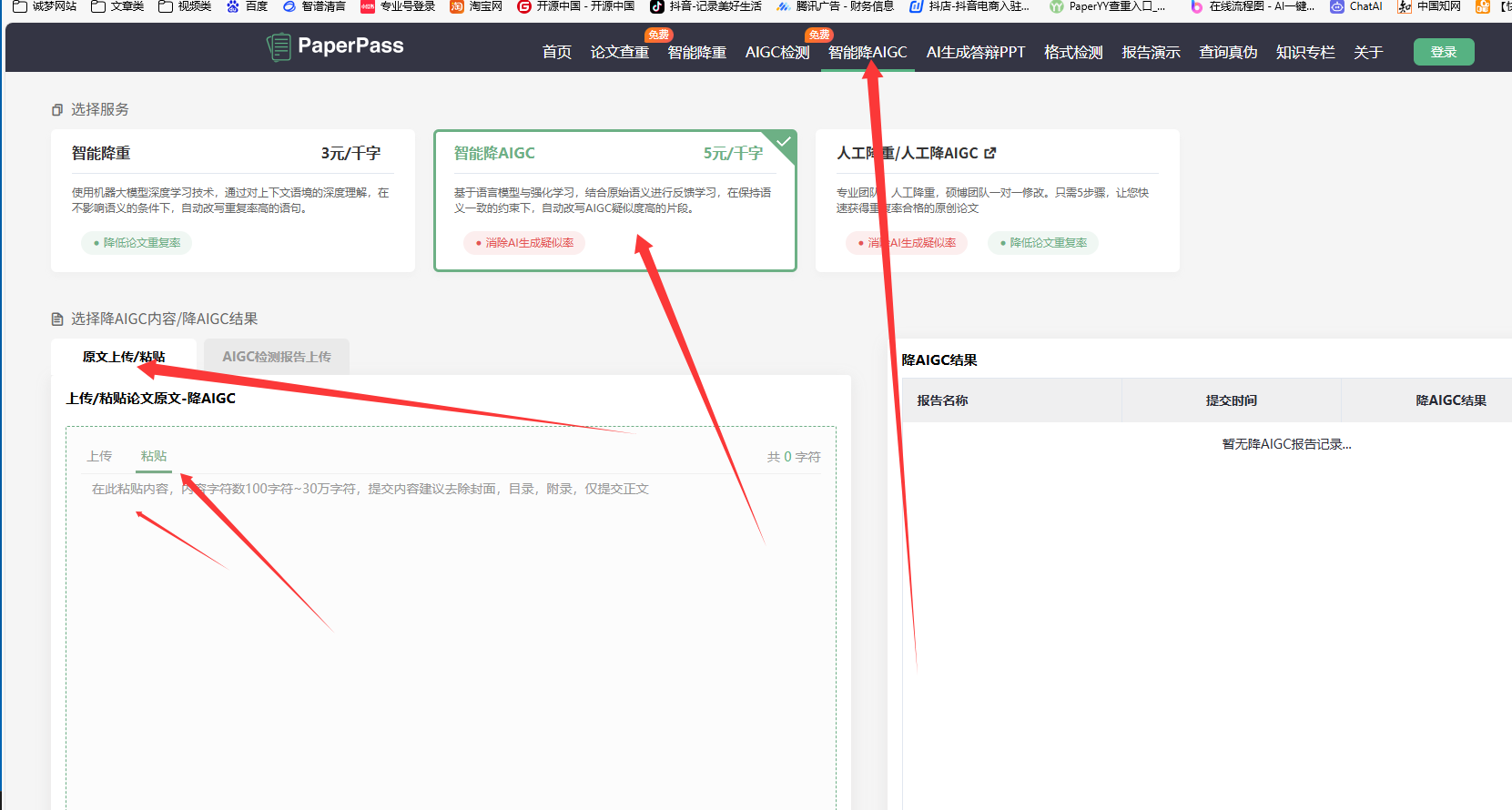Open the 抖音 bookmark icon
This screenshot has height=810, width=1512.
pos(656,6)
